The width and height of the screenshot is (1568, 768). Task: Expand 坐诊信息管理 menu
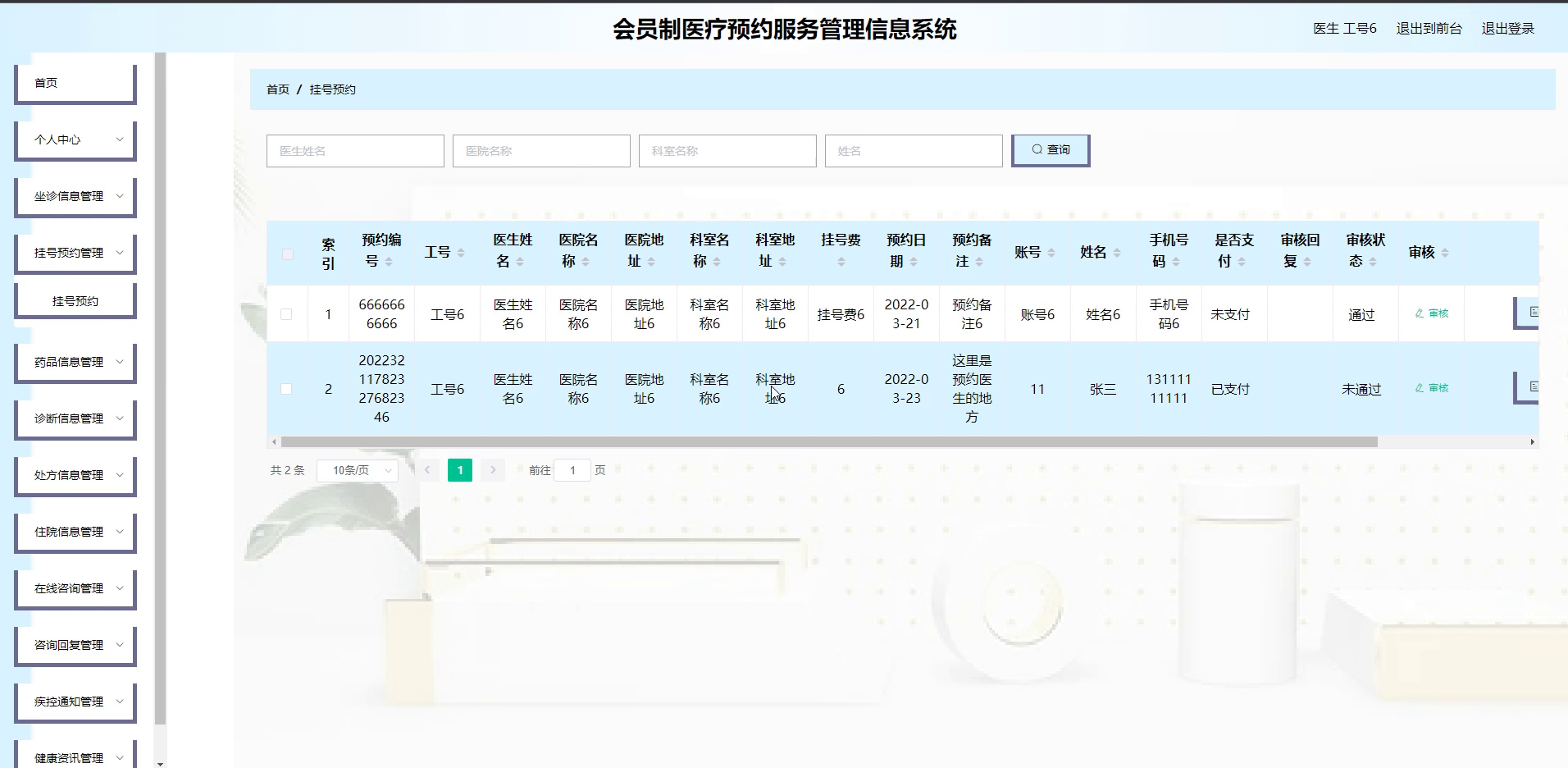point(75,196)
